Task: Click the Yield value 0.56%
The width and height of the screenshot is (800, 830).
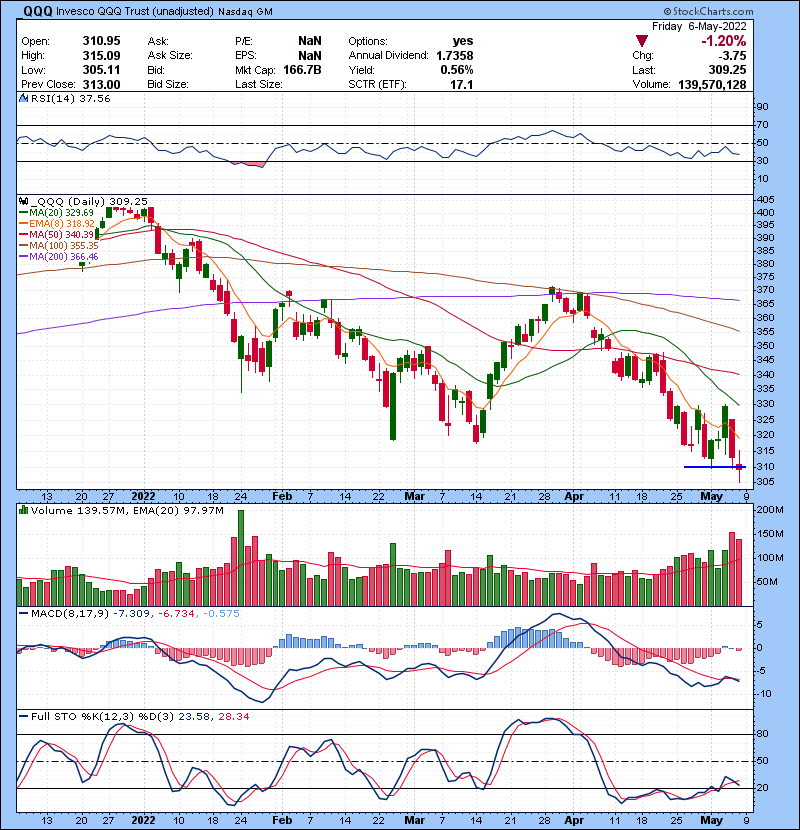Action: click(457, 70)
